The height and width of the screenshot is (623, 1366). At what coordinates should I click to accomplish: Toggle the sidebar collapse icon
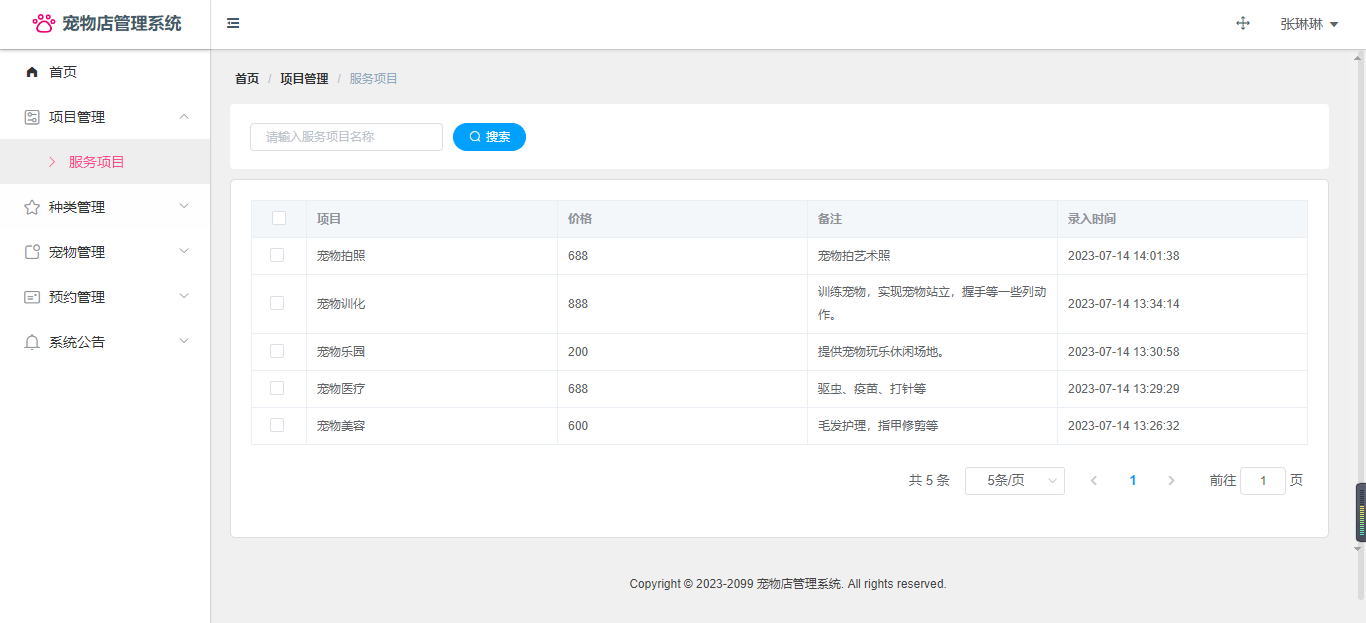pos(233,23)
